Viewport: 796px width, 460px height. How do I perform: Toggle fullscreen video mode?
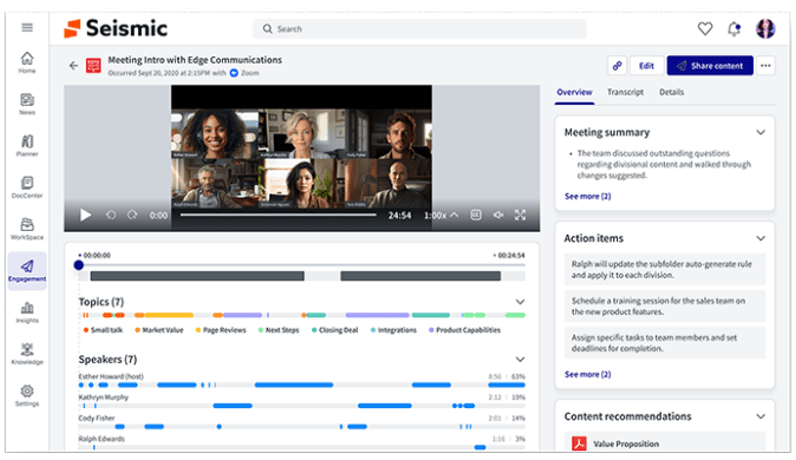520,214
